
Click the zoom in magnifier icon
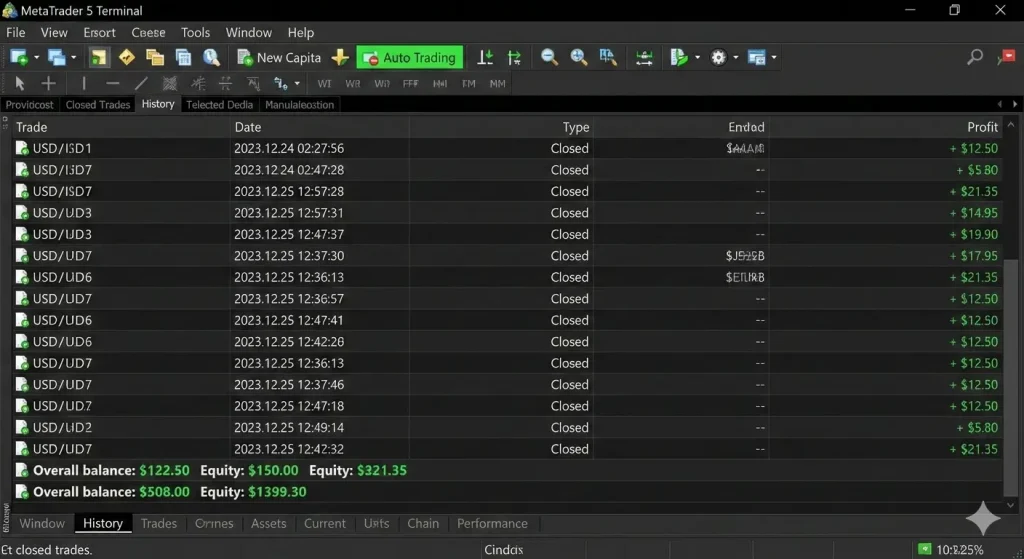(579, 57)
